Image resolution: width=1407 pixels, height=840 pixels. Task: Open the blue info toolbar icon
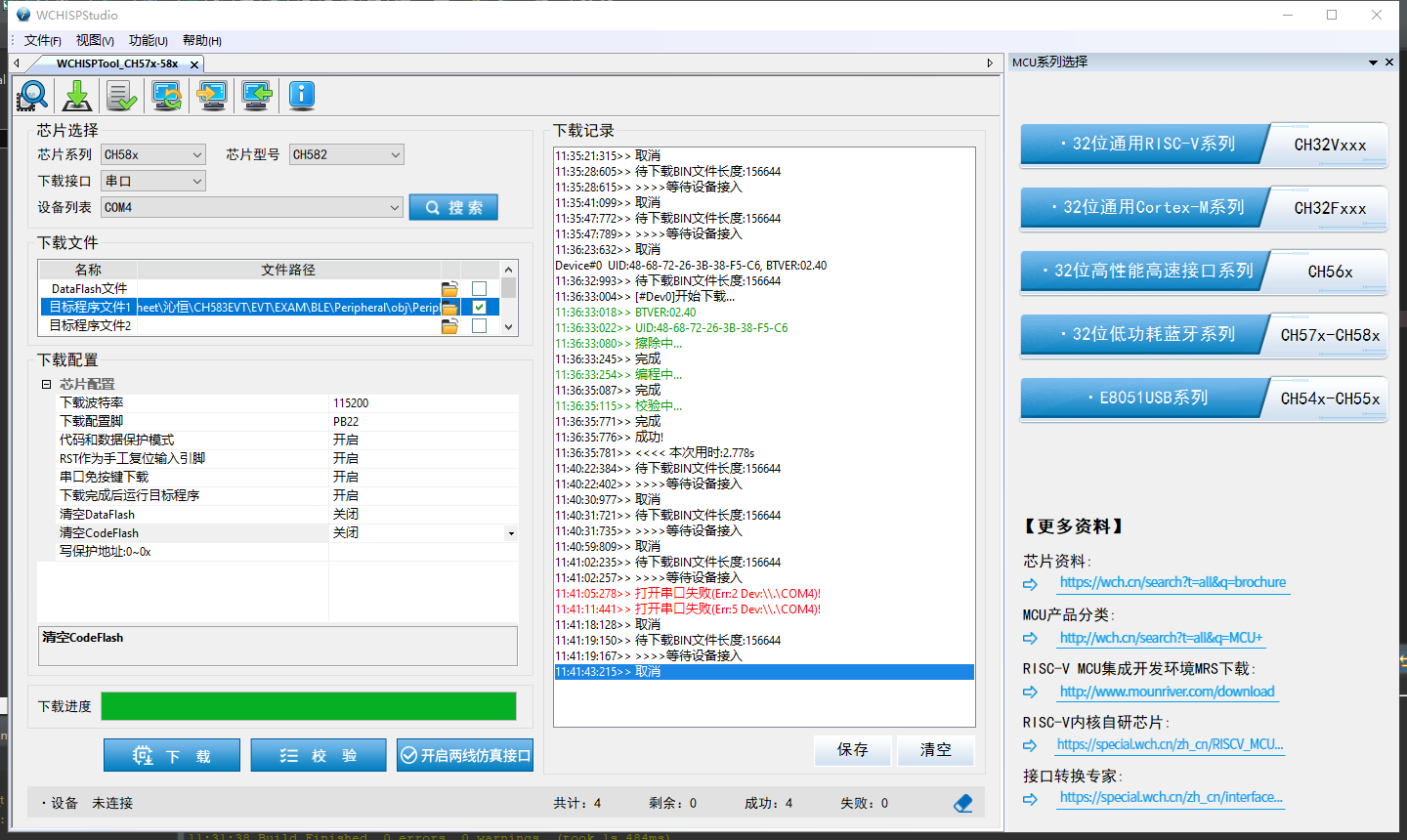(x=302, y=95)
